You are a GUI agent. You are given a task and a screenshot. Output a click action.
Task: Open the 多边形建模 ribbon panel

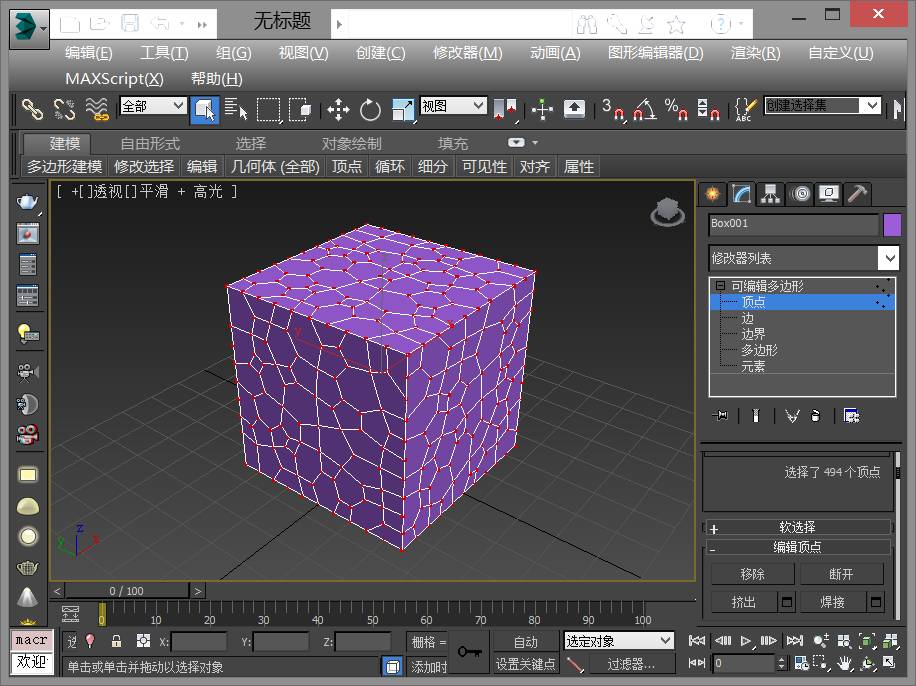coord(64,167)
